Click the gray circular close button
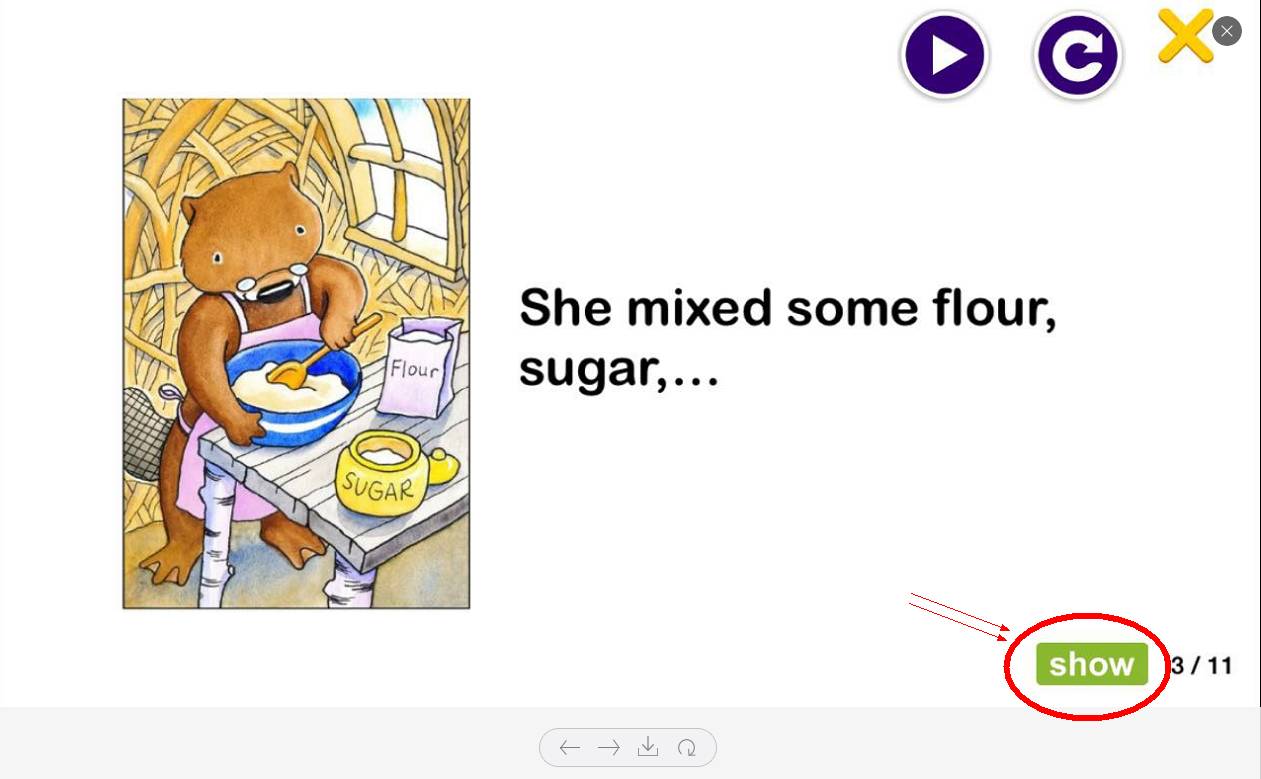This screenshot has height=779, width=1261. [x=1227, y=31]
